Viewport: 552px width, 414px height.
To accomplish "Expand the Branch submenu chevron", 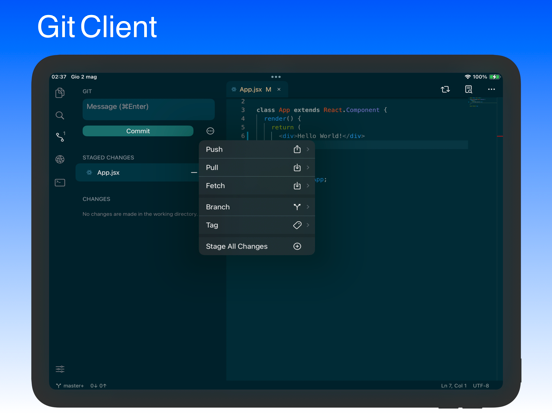I will pos(308,207).
